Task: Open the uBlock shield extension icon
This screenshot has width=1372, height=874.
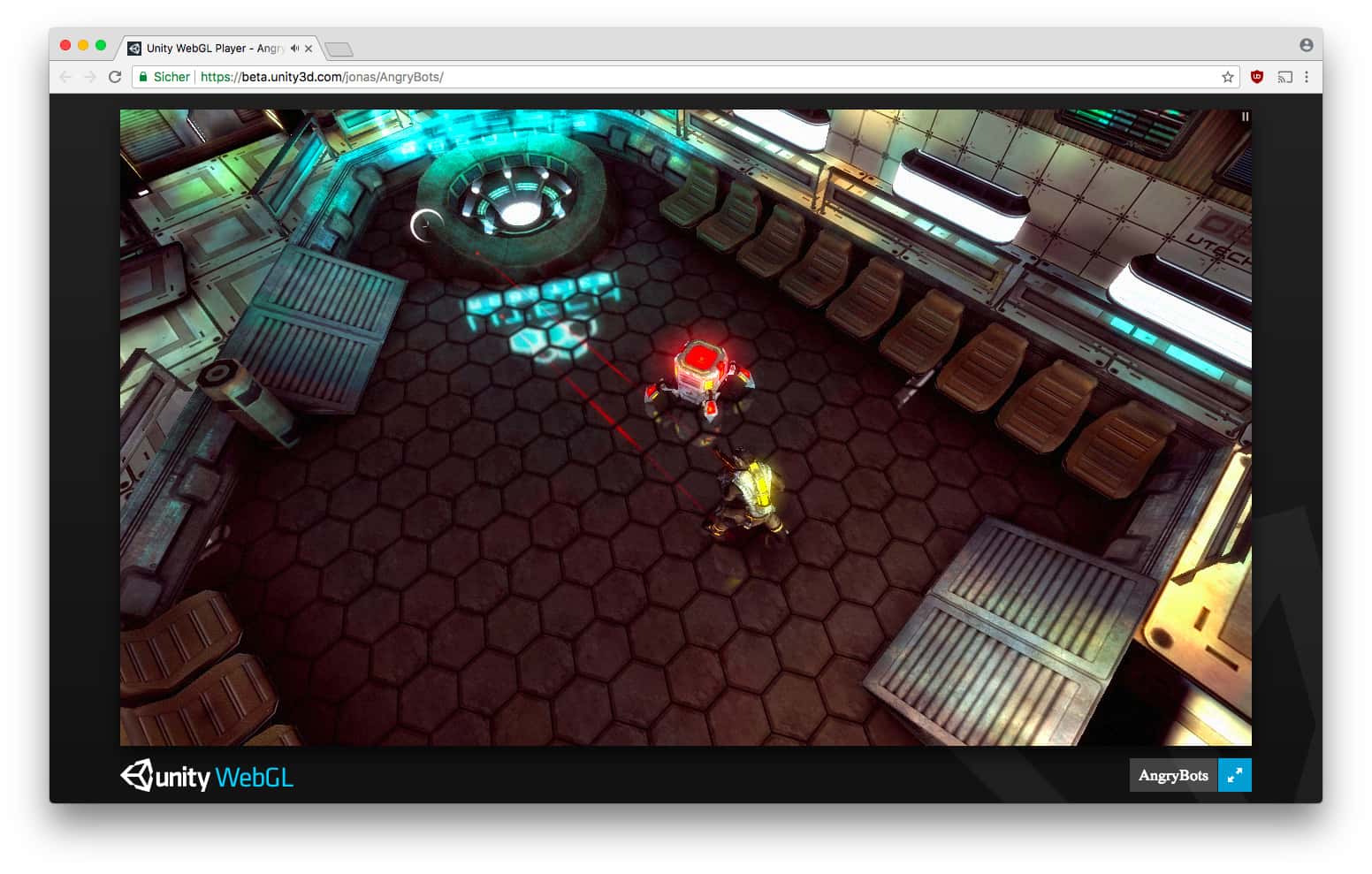Action: pyautogui.click(x=1256, y=77)
